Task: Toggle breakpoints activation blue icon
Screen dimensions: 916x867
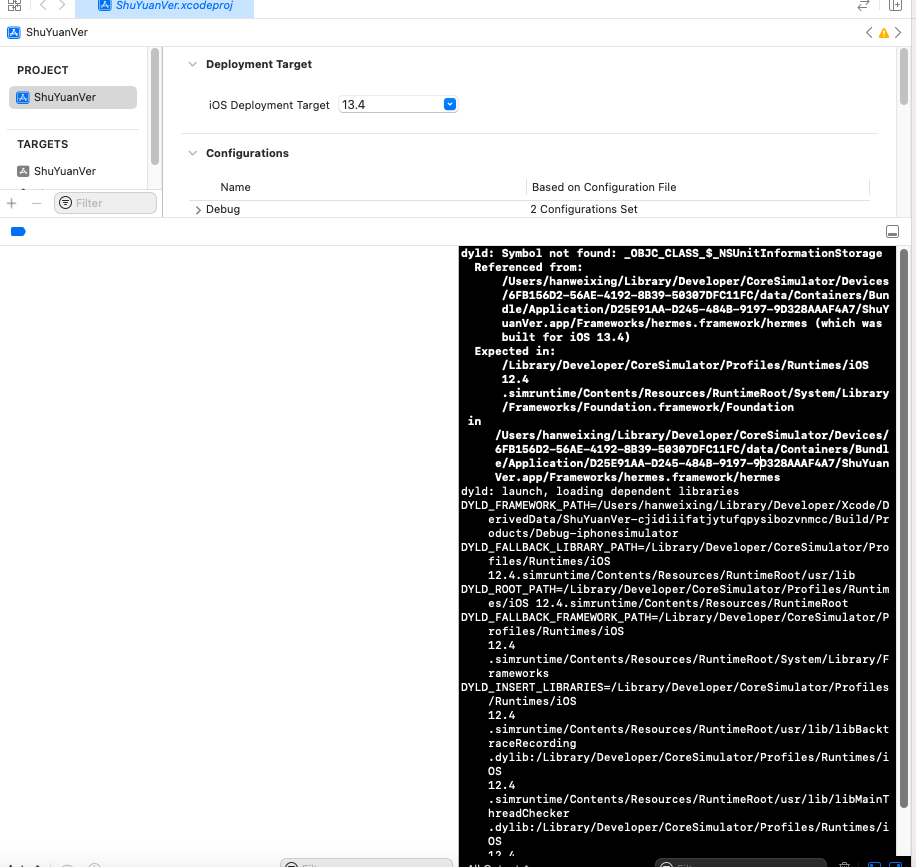Action: (x=18, y=232)
